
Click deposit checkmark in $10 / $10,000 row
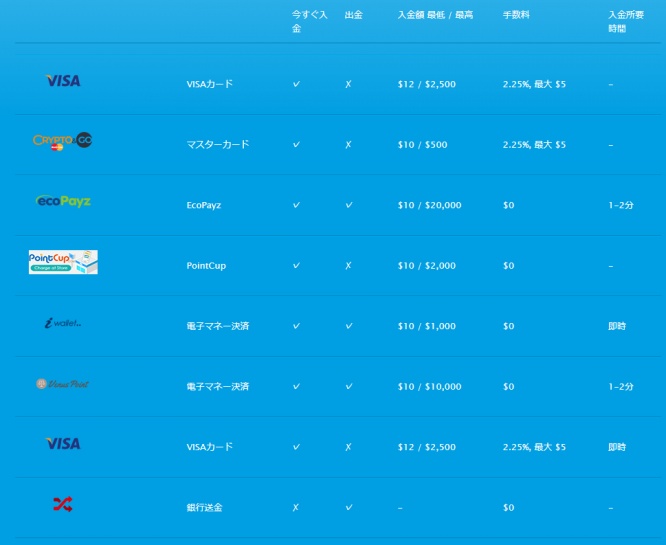pos(296,386)
